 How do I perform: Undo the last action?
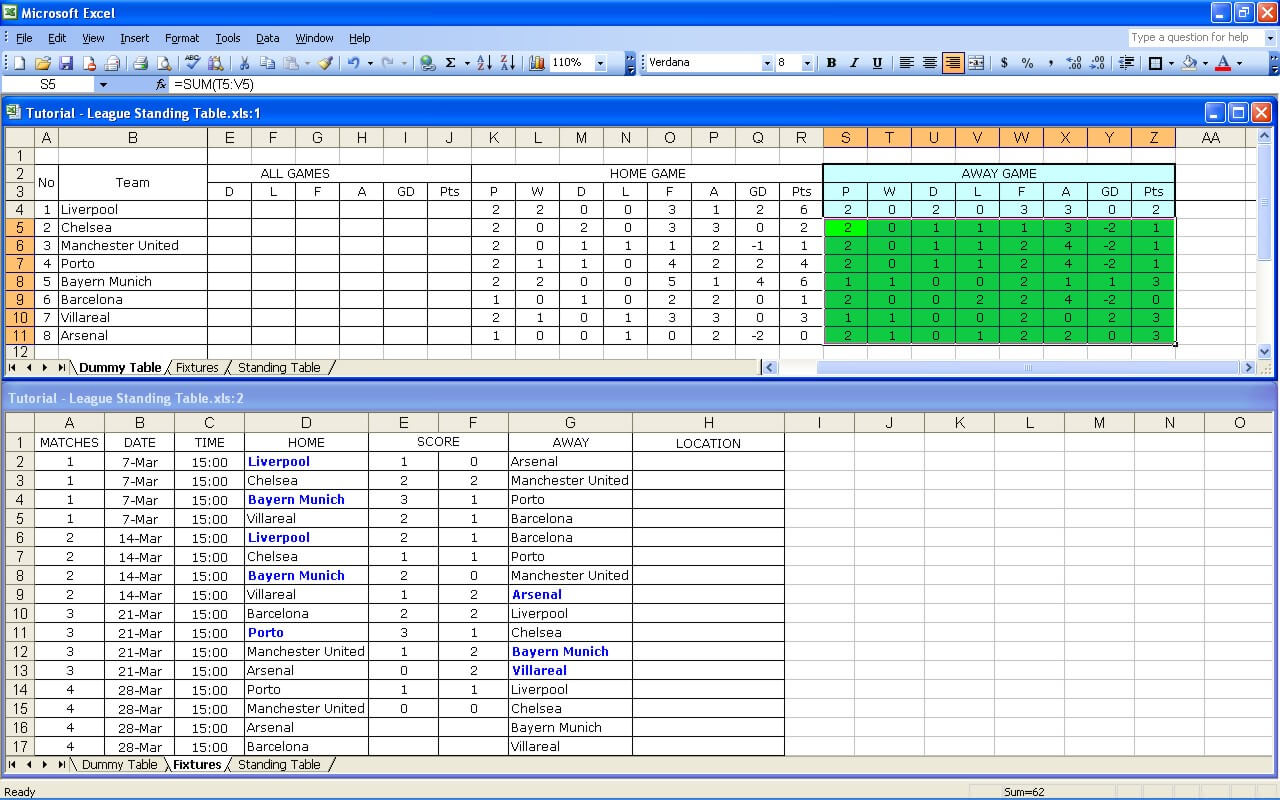click(353, 63)
